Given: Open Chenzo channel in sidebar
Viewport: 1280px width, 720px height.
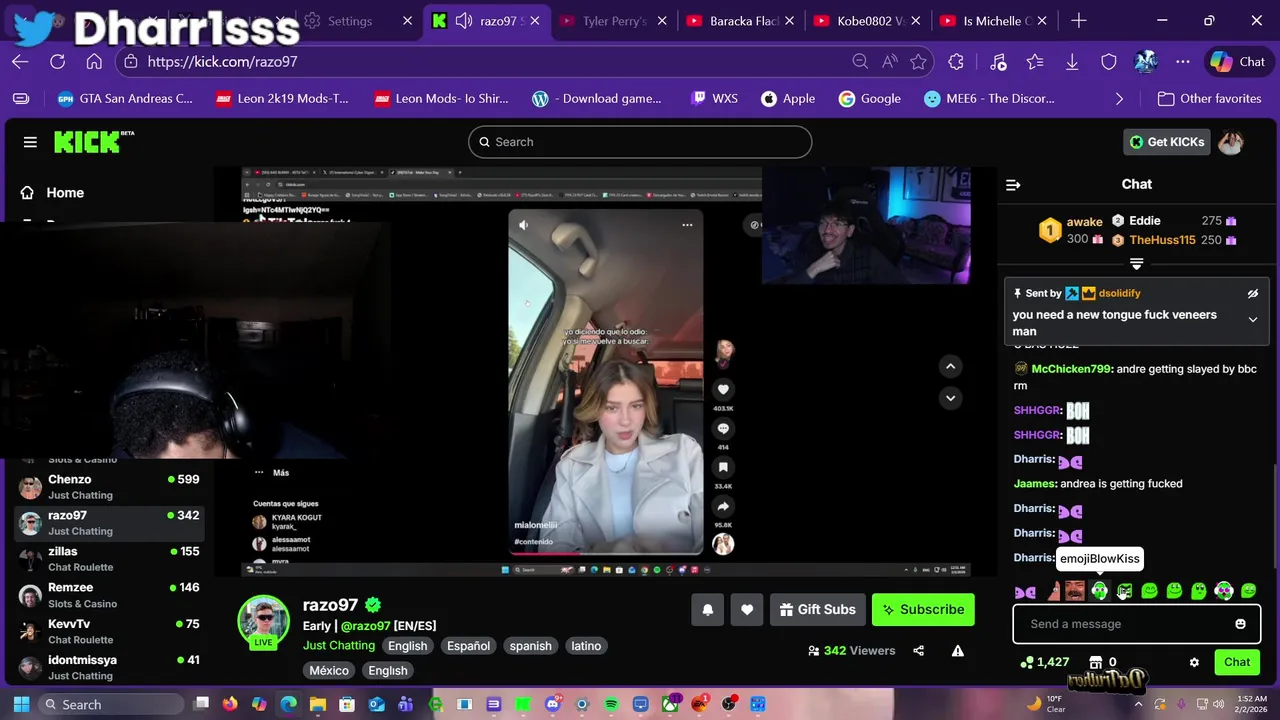Looking at the screenshot, I should pos(109,487).
